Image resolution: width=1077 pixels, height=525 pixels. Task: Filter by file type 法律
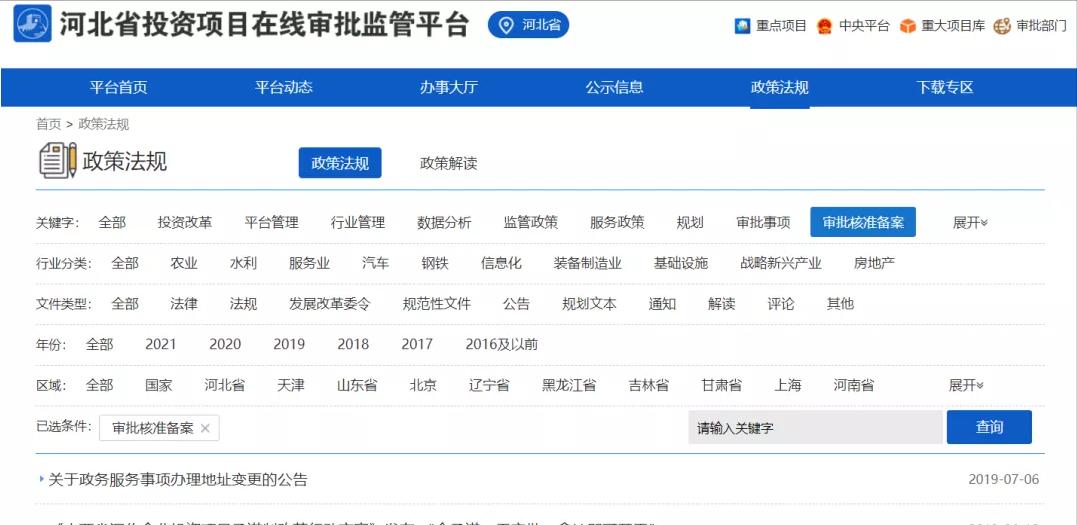[x=184, y=304]
